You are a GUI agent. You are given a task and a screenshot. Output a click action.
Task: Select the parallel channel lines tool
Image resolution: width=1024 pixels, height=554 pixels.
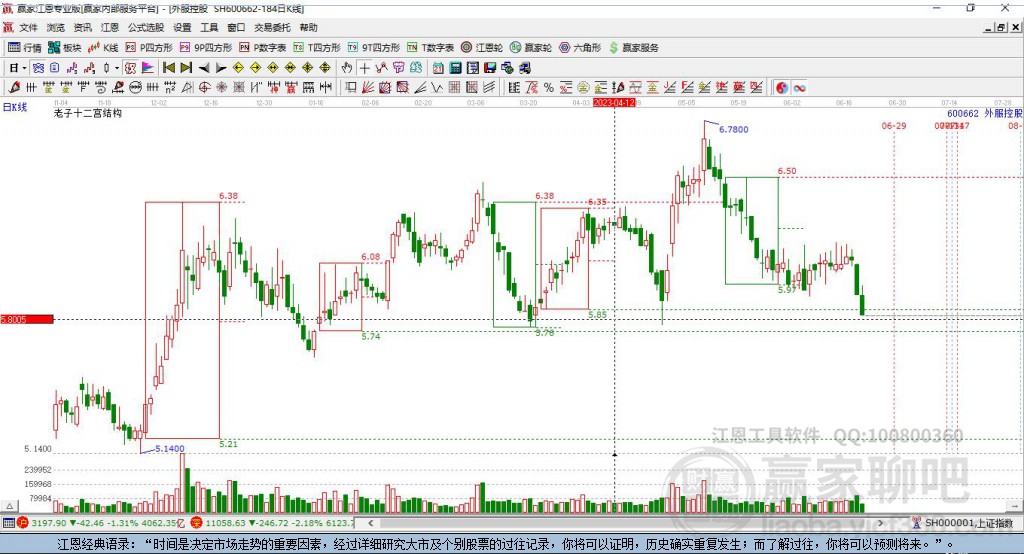point(488,88)
